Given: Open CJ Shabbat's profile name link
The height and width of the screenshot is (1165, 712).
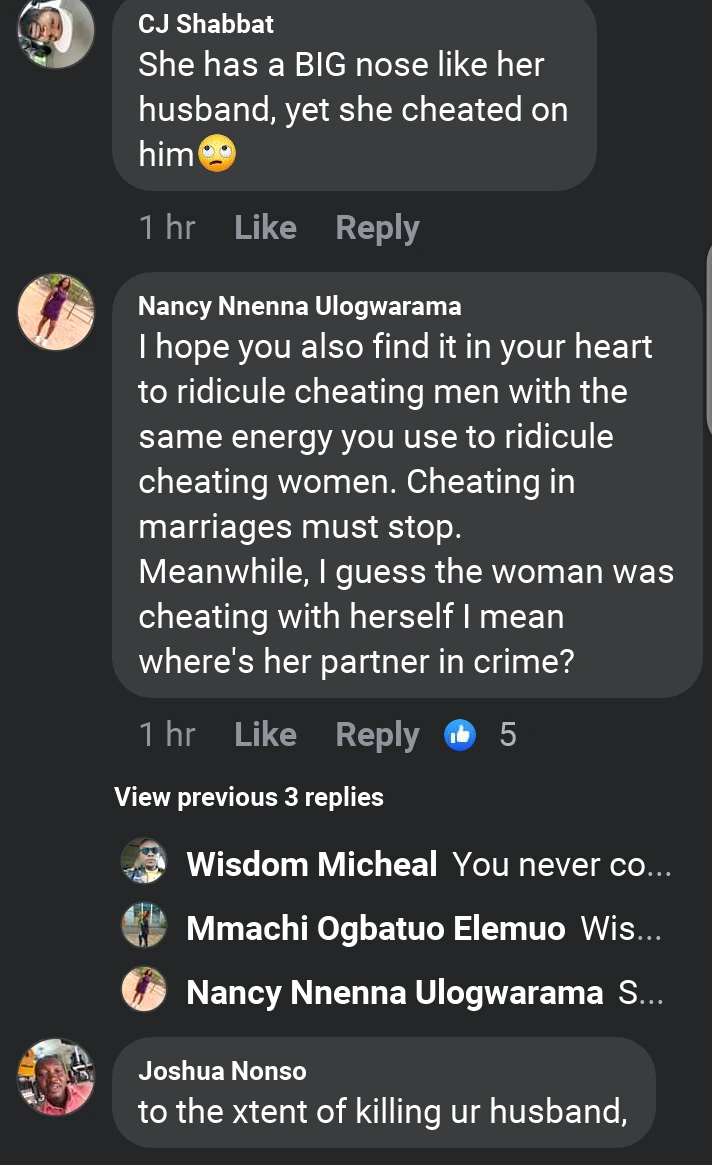Looking at the screenshot, I should (x=206, y=24).
